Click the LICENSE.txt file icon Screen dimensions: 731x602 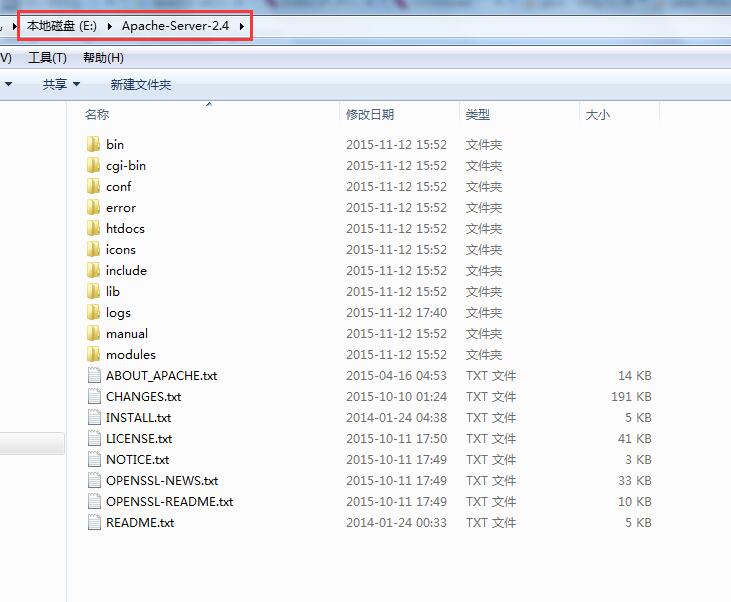point(94,438)
